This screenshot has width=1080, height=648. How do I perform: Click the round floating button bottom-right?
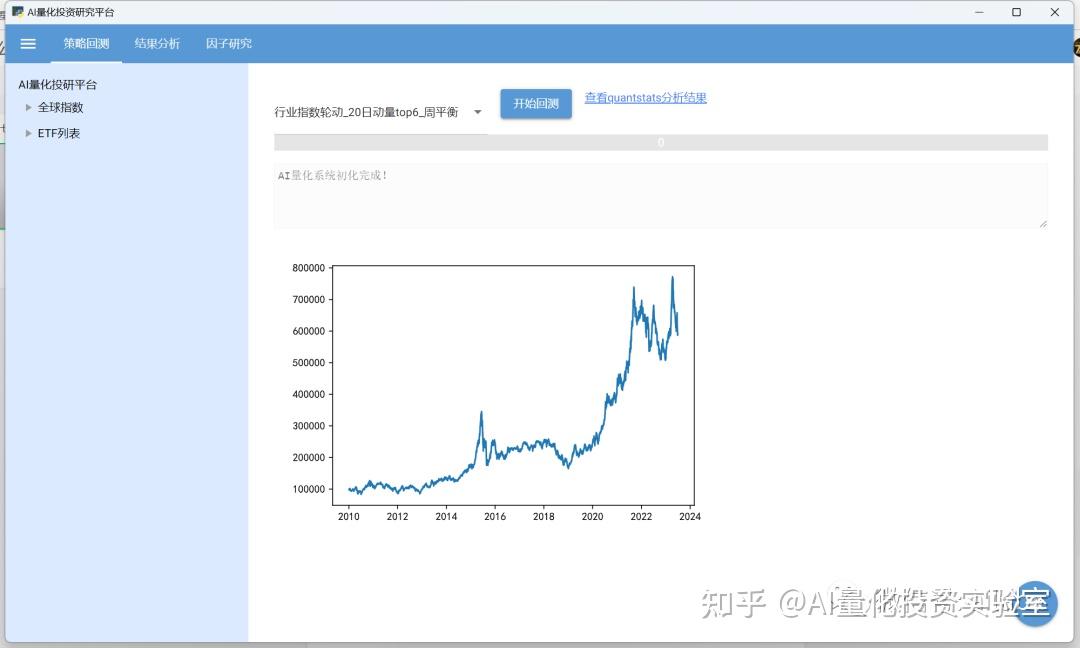[x=1036, y=603]
